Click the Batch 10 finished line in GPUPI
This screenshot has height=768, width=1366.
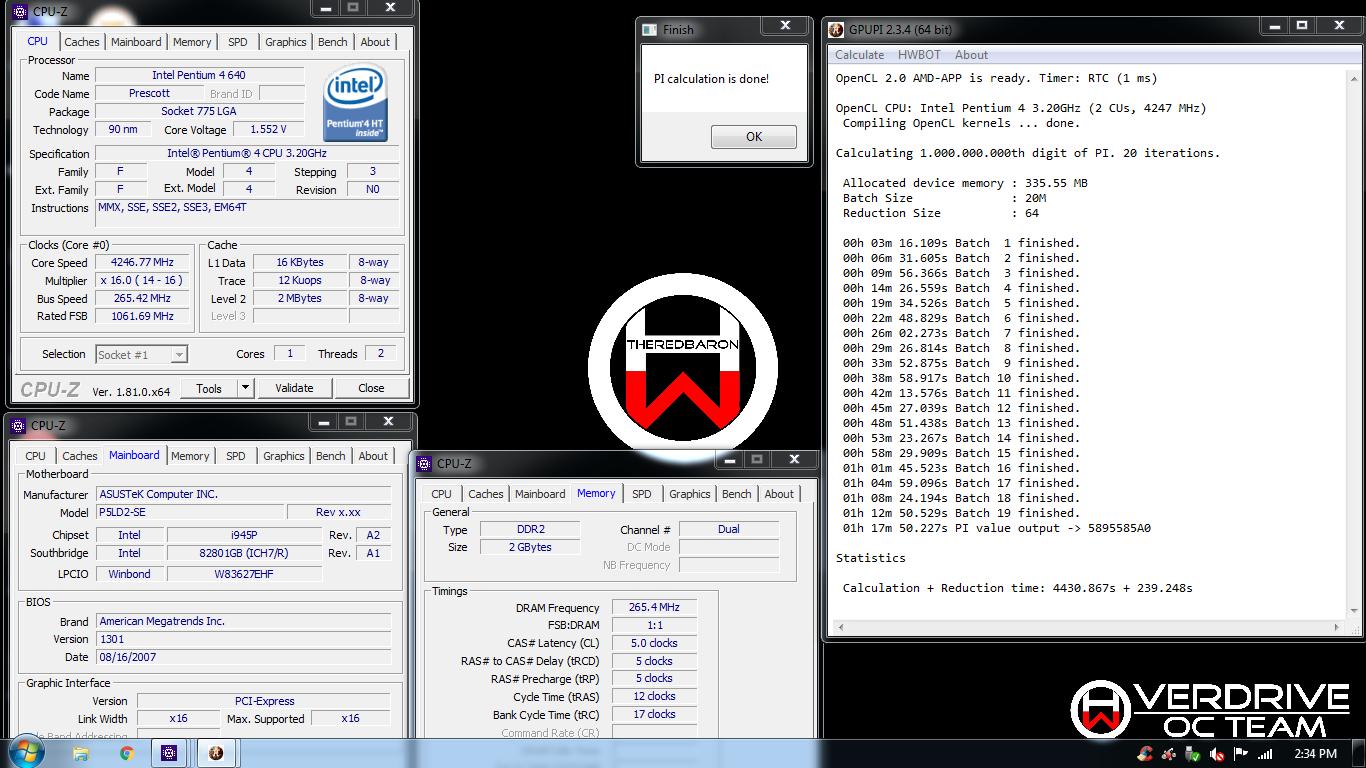961,378
